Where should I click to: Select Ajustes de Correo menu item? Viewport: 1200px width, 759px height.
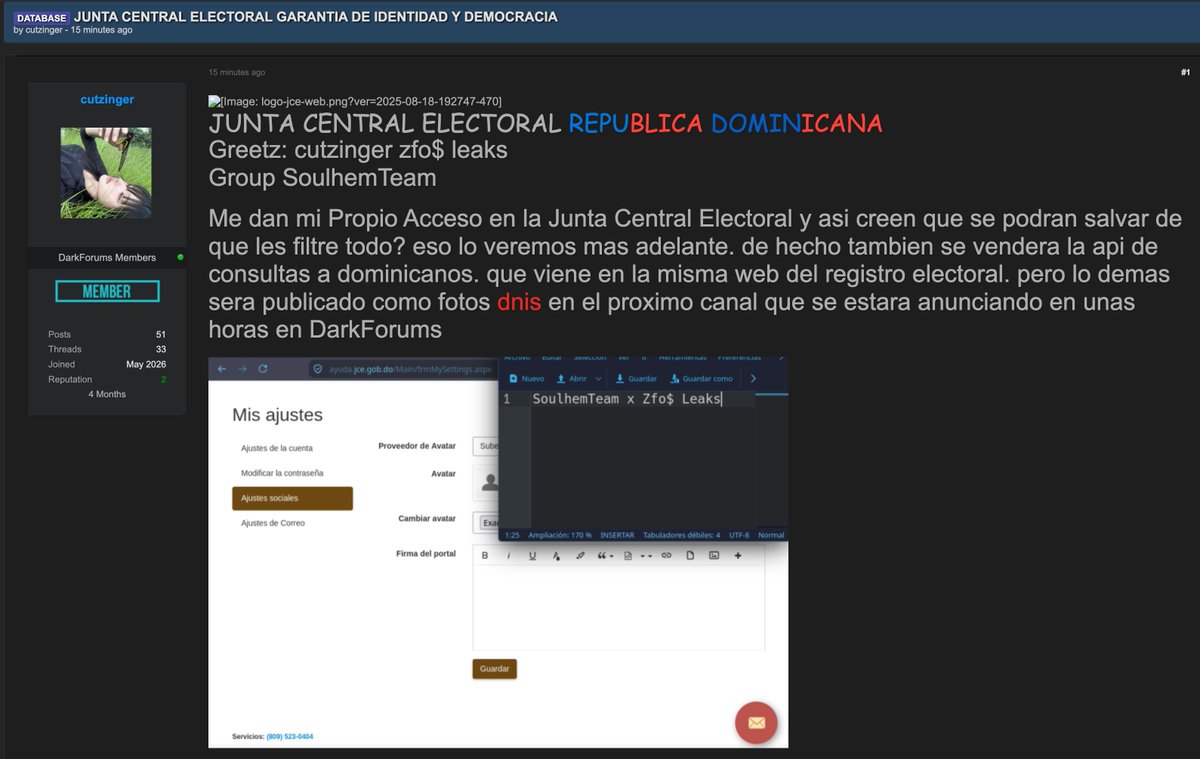[273, 523]
